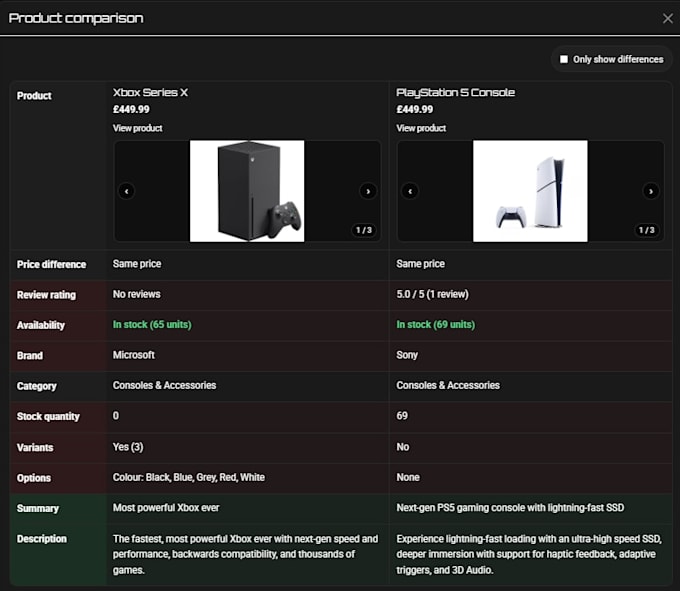Click the Xbox description paragraph
The height and width of the screenshot is (591, 680).
click(x=245, y=554)
